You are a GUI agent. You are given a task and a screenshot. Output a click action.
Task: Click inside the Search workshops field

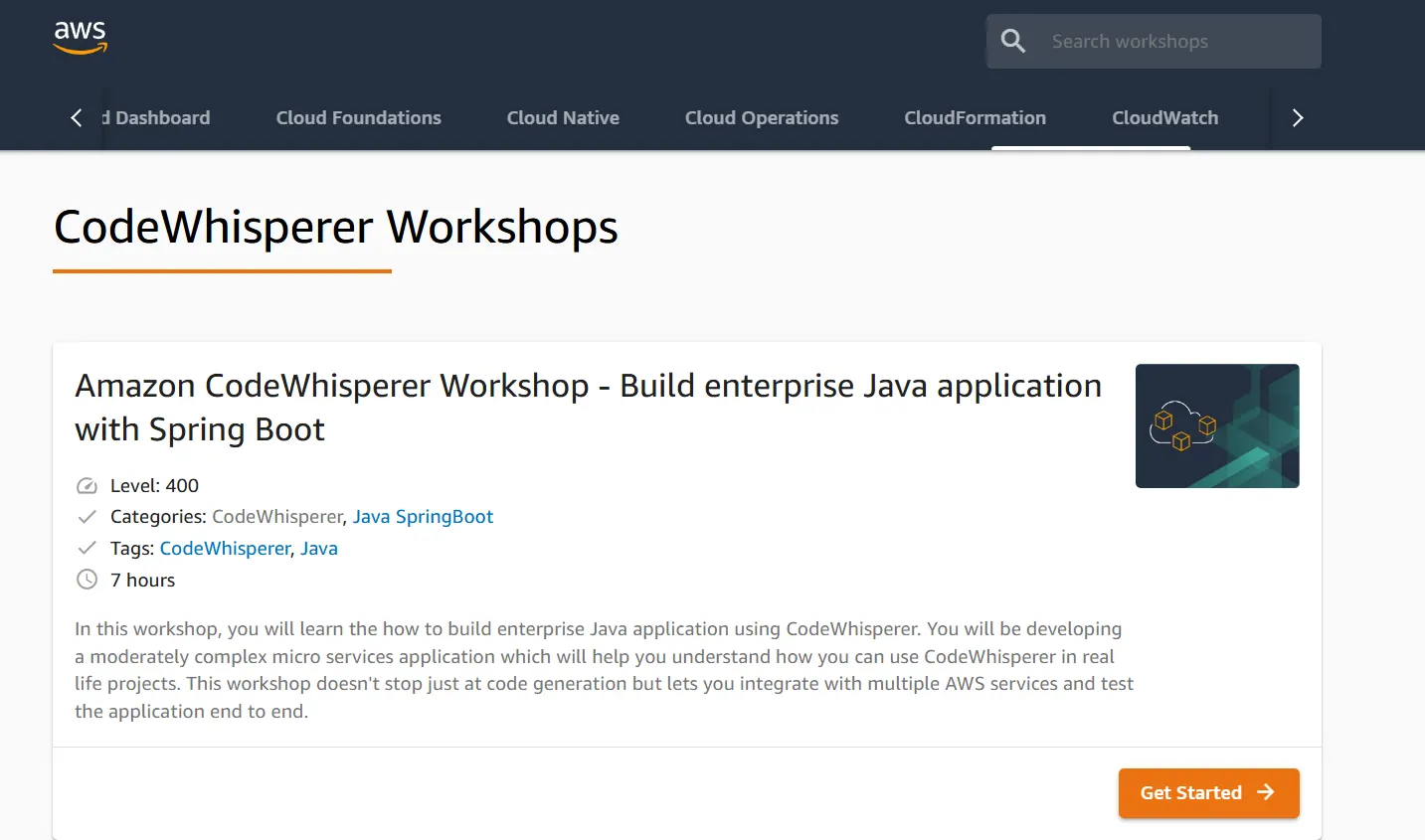tap(1144, 41)
